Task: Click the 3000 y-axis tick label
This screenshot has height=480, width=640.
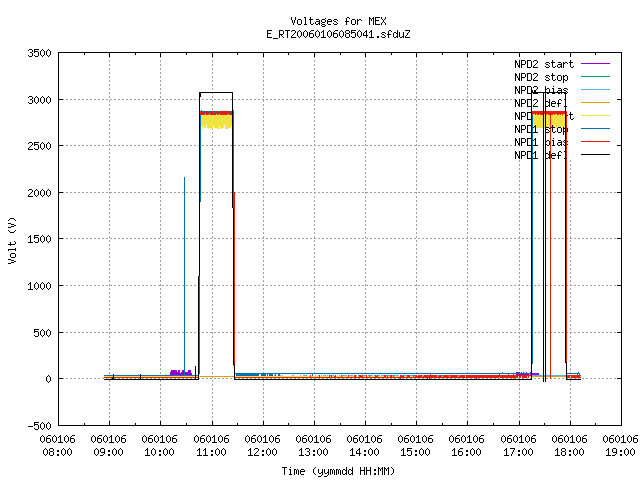Action: tap(39, 100)
